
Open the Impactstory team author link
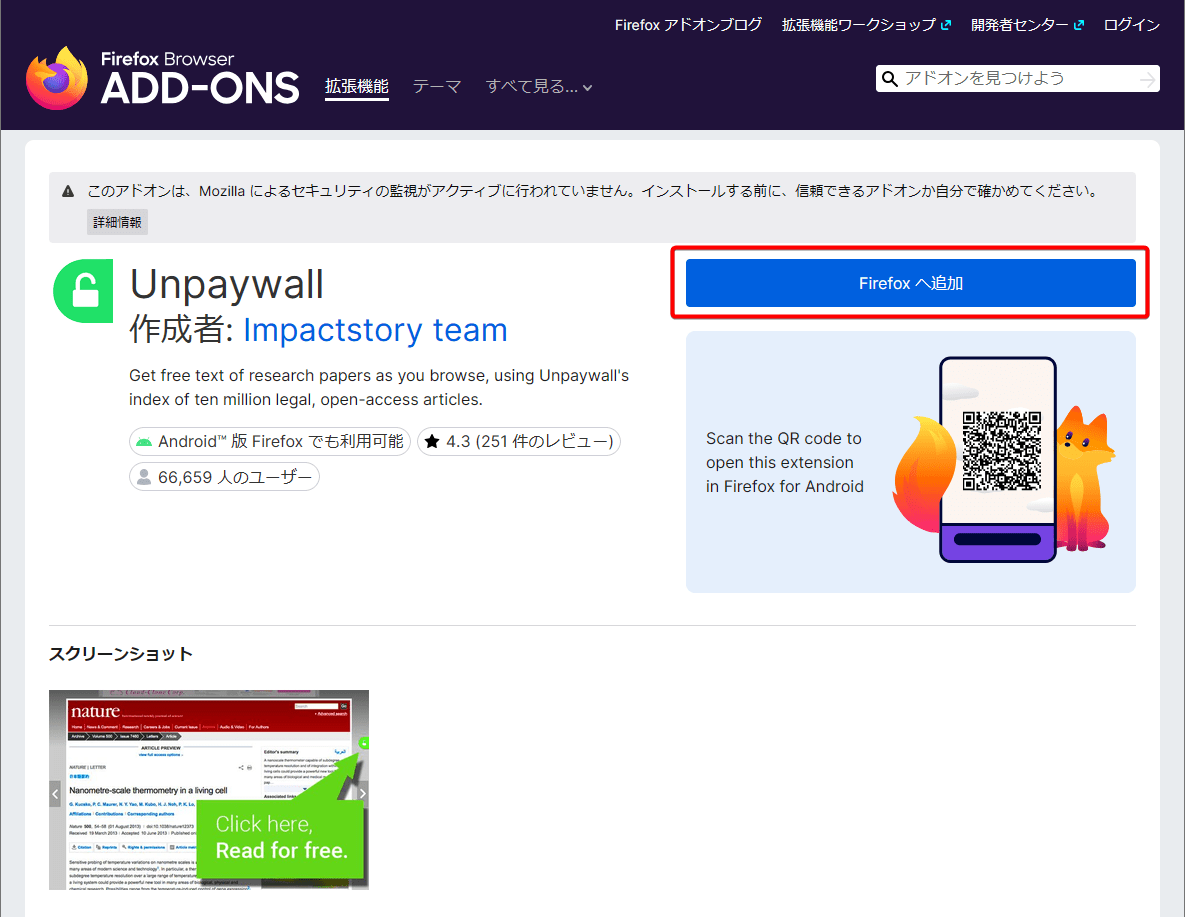(375, 330)
